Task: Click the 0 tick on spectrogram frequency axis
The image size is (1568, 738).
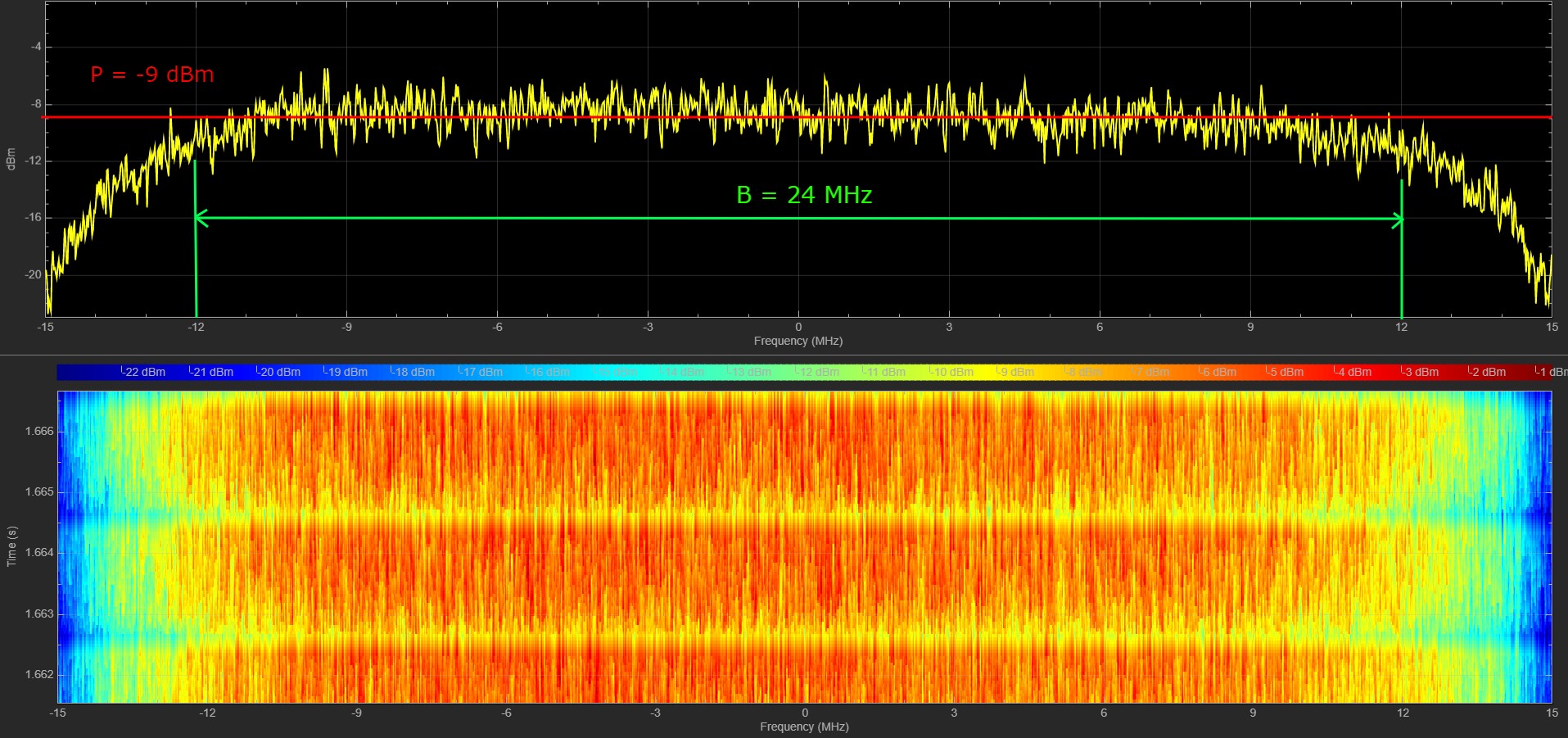Action: pyautogui.click(x=805, y=713)
